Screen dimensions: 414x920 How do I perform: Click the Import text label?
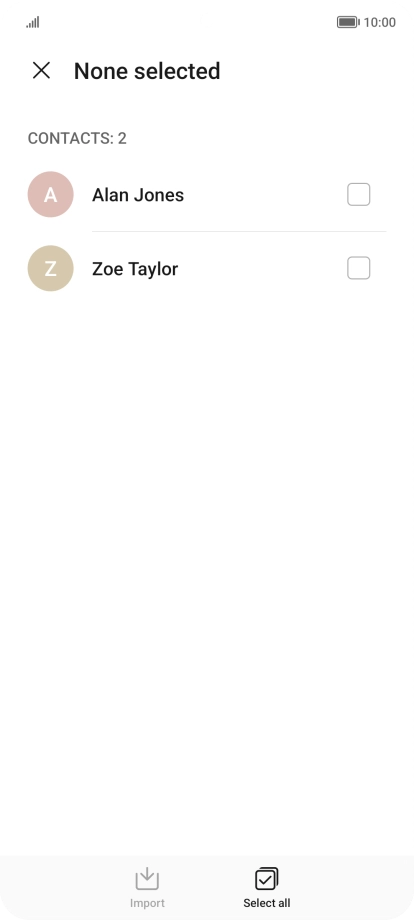tap(147, 903)
